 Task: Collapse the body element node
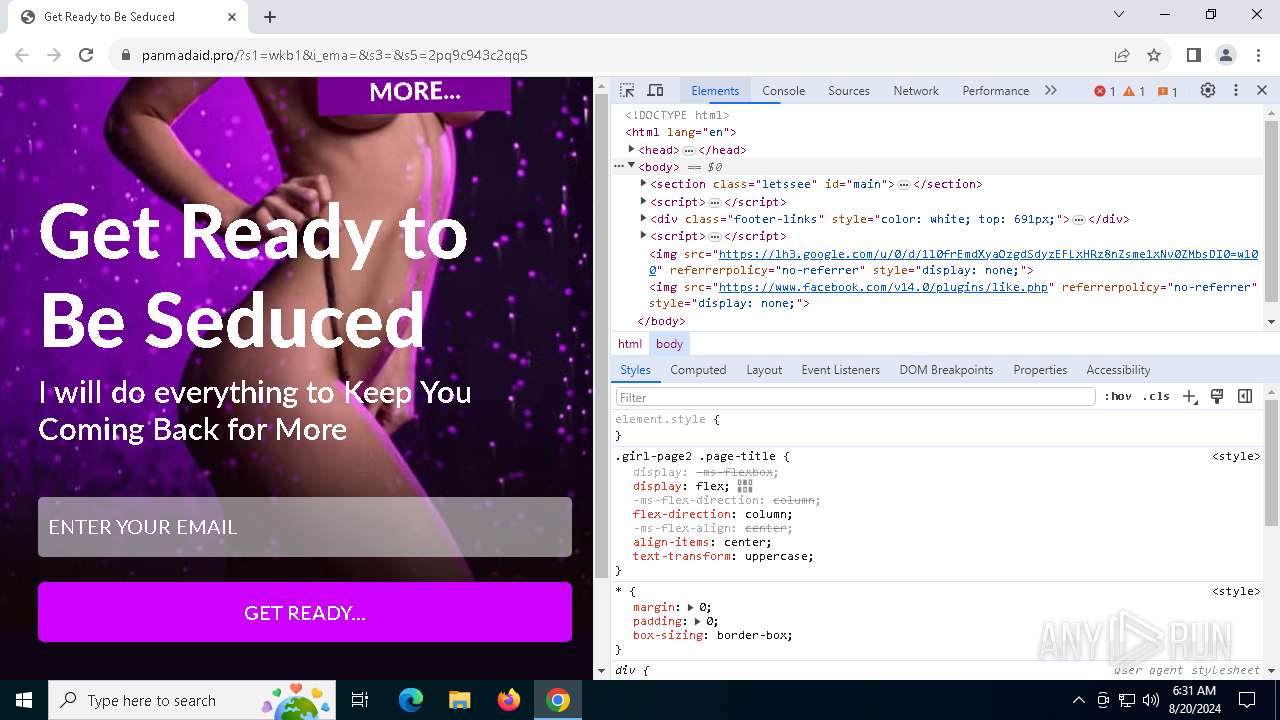(x=631, y=166)
